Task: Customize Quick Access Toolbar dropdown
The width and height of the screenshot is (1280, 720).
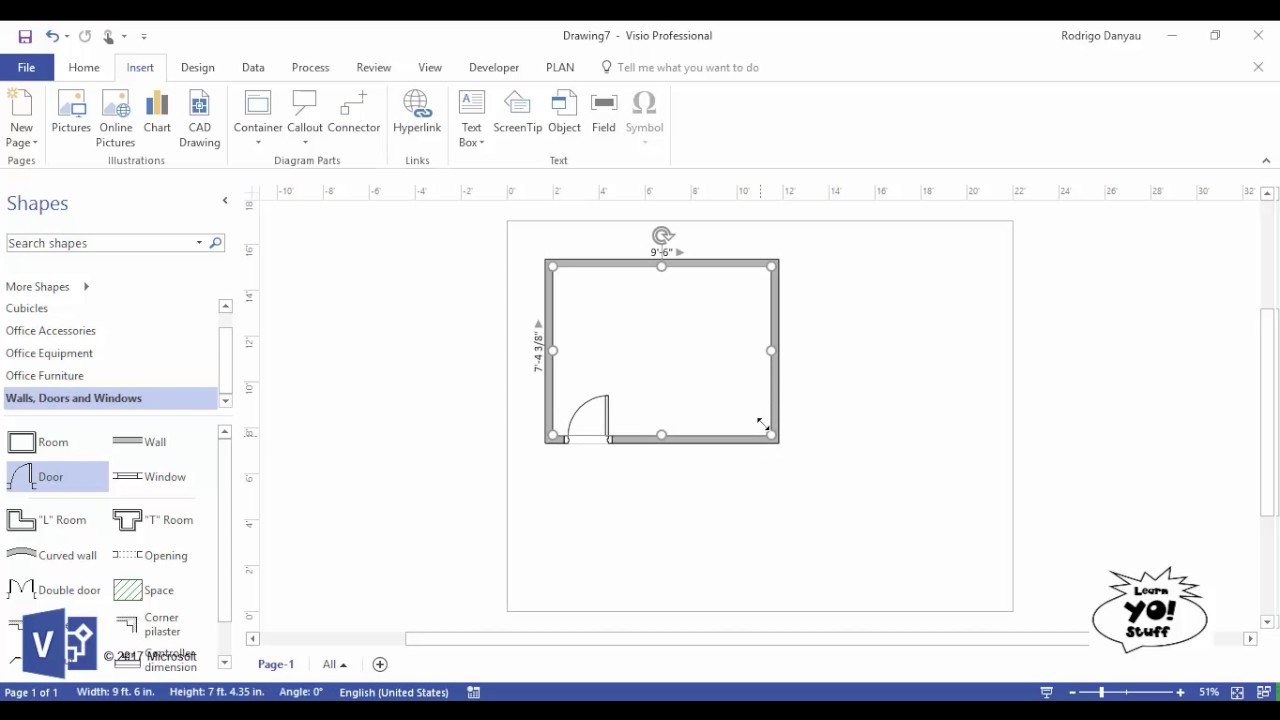Action: click(144, 37)
